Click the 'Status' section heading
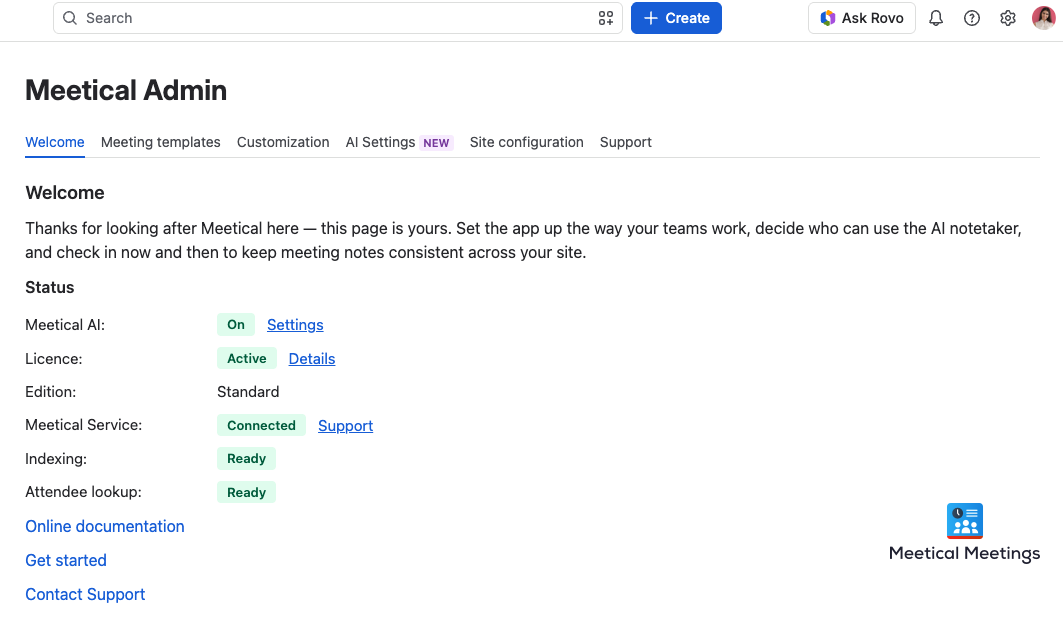 click(x=49, y=287)
